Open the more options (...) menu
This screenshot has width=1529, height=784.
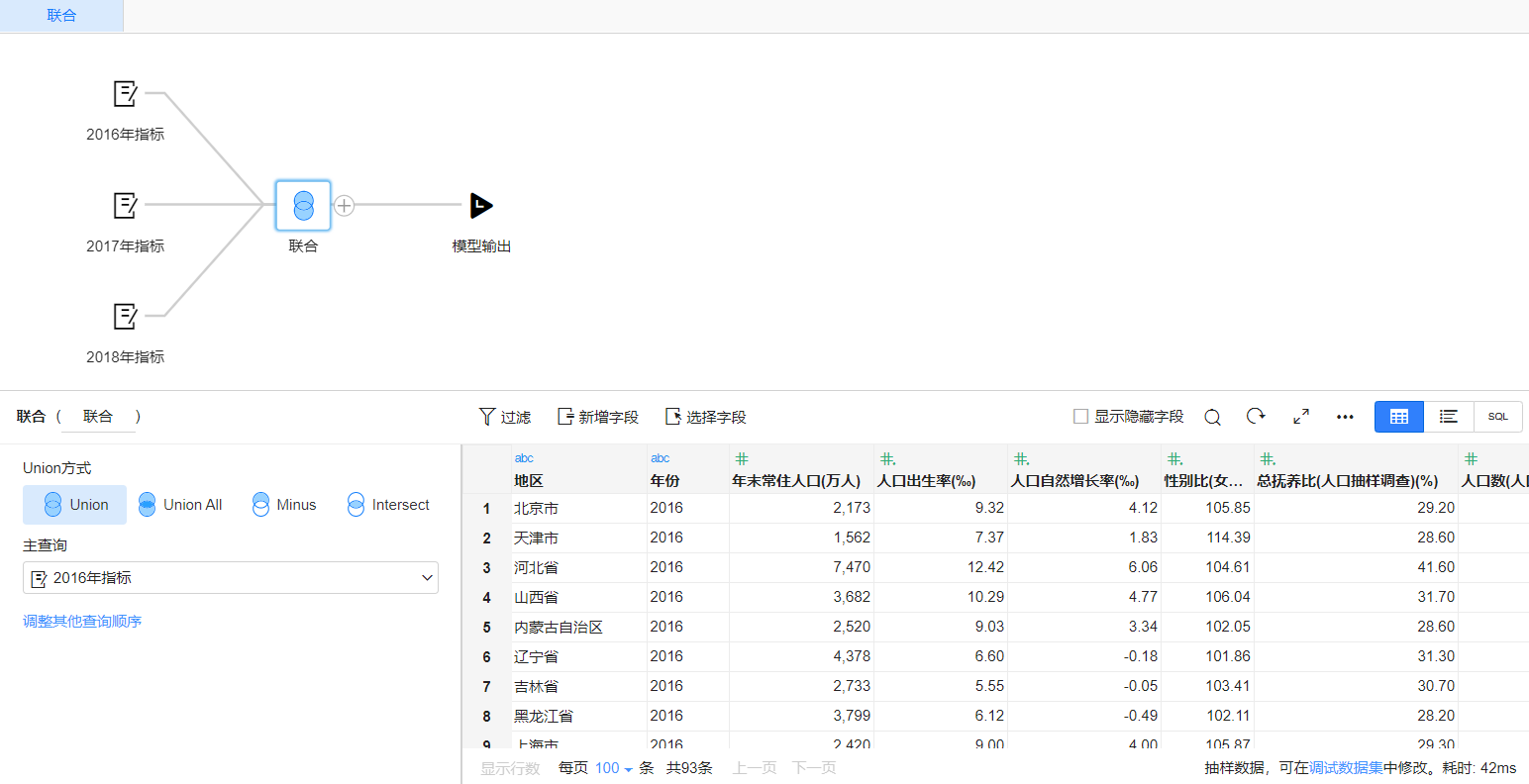(x=1344, y=417)
